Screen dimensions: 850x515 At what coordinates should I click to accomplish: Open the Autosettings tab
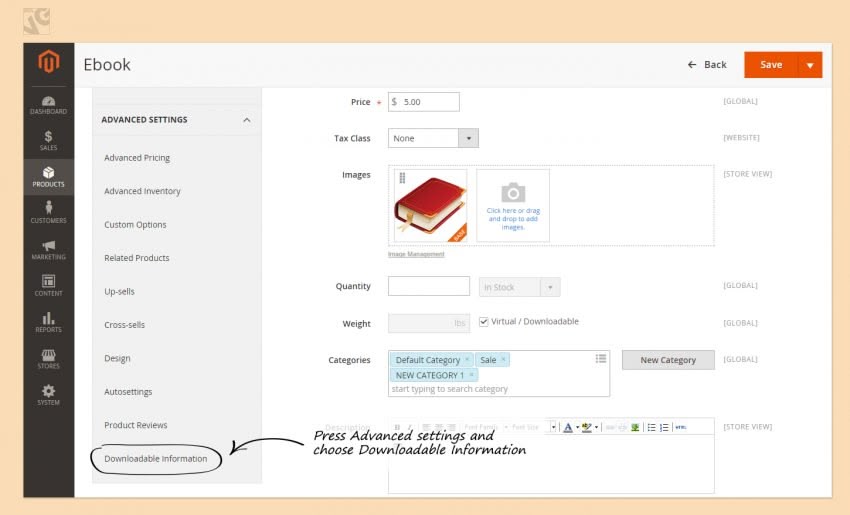(128, 391)
